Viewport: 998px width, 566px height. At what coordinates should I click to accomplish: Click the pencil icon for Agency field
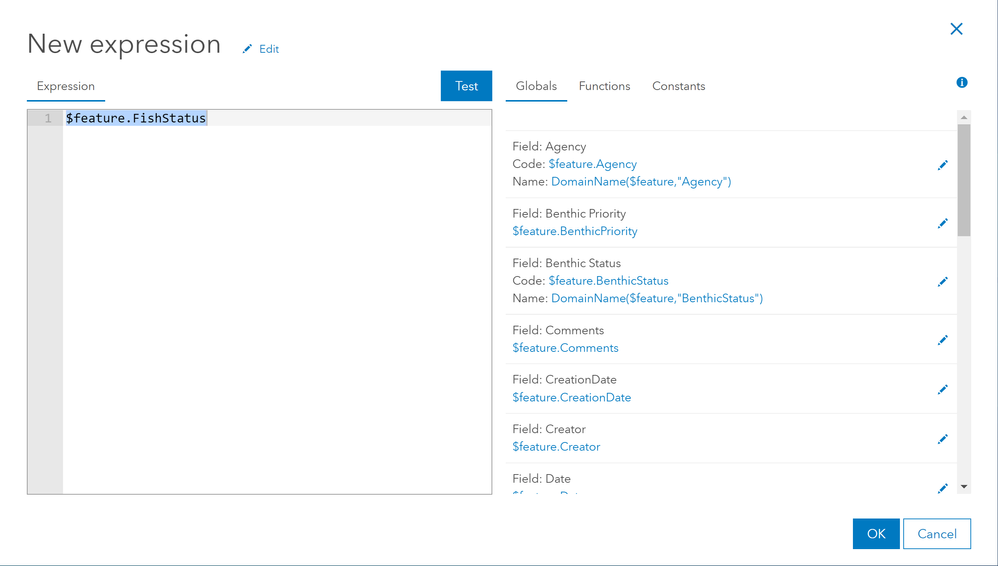pos(943,165)
